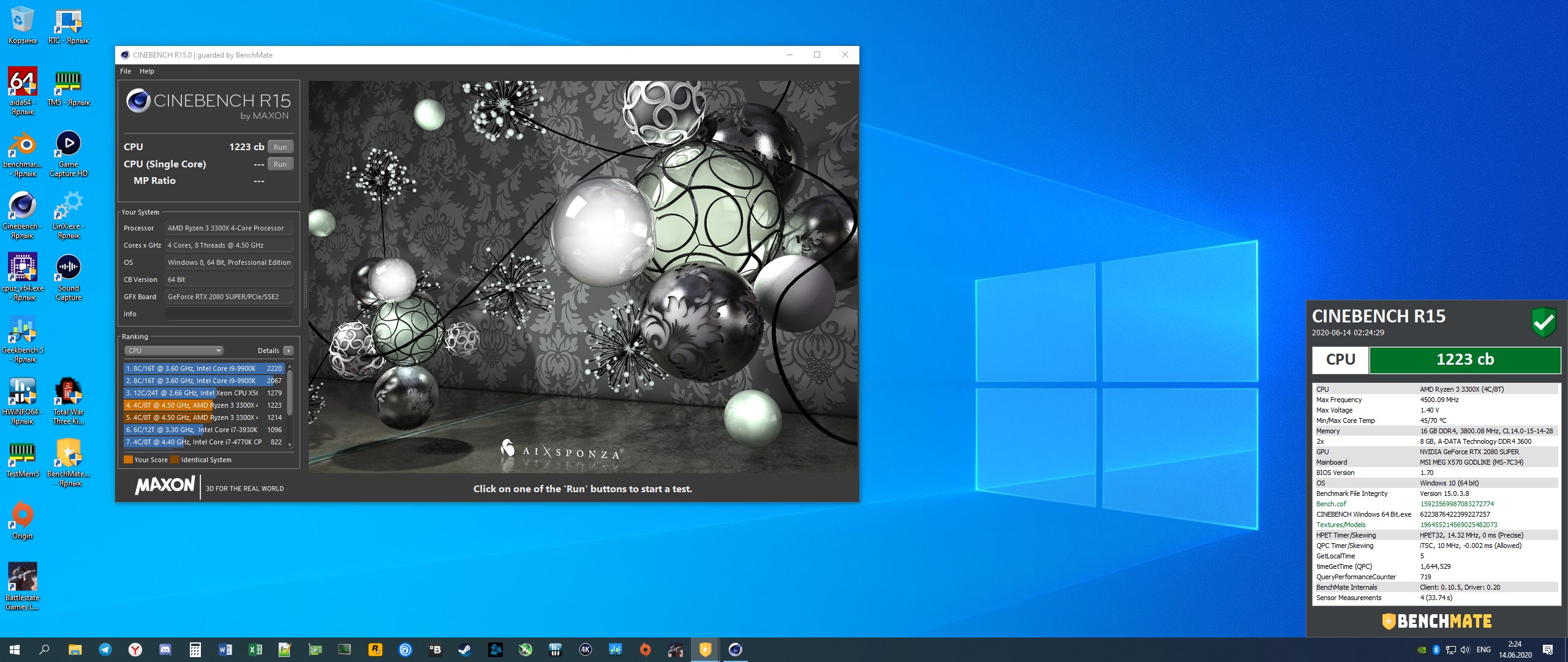
Task: Select the RTC shortcut desktop icon
Action: click(69, 26)
